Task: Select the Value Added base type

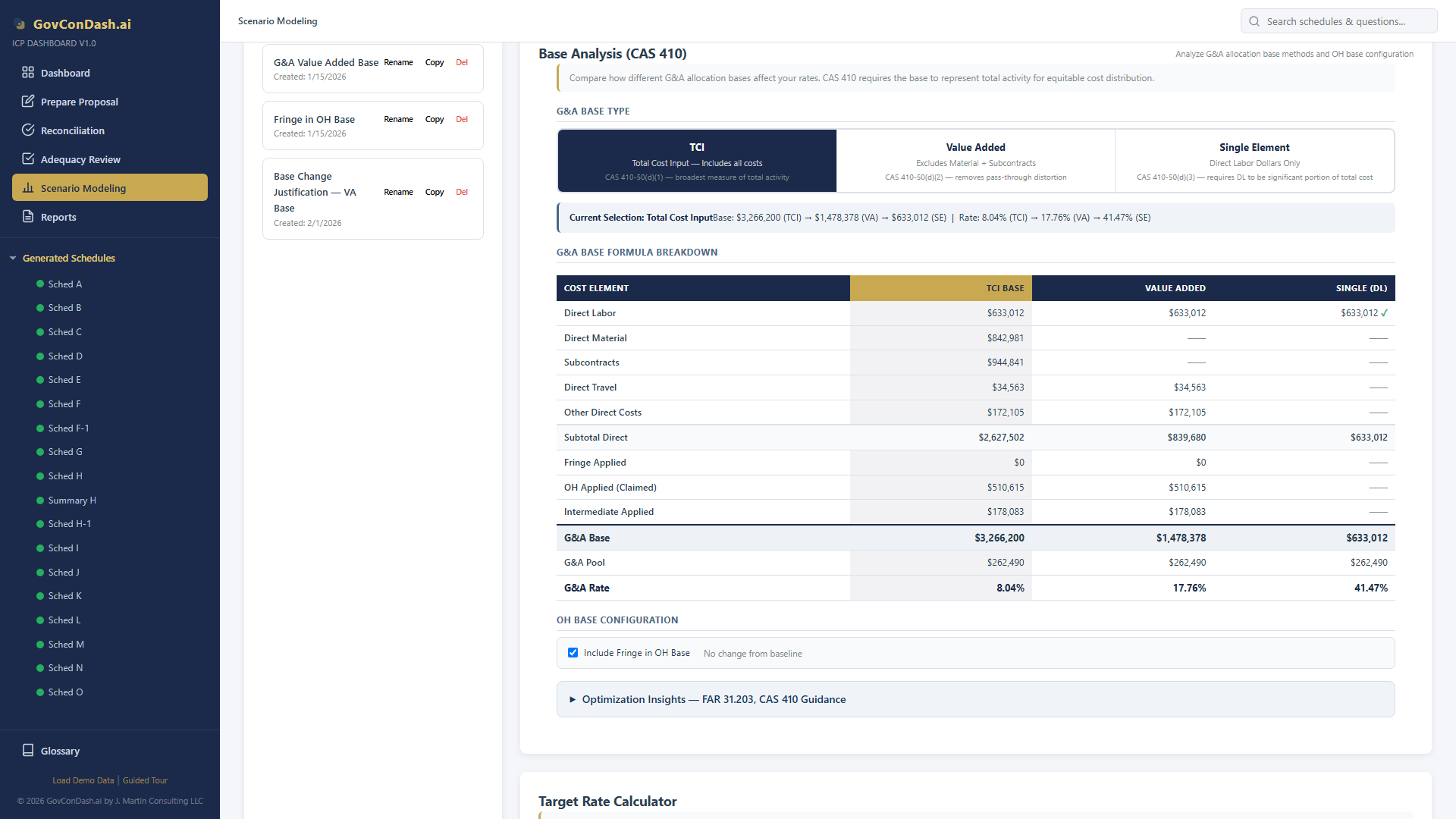Action: point(975,161)
